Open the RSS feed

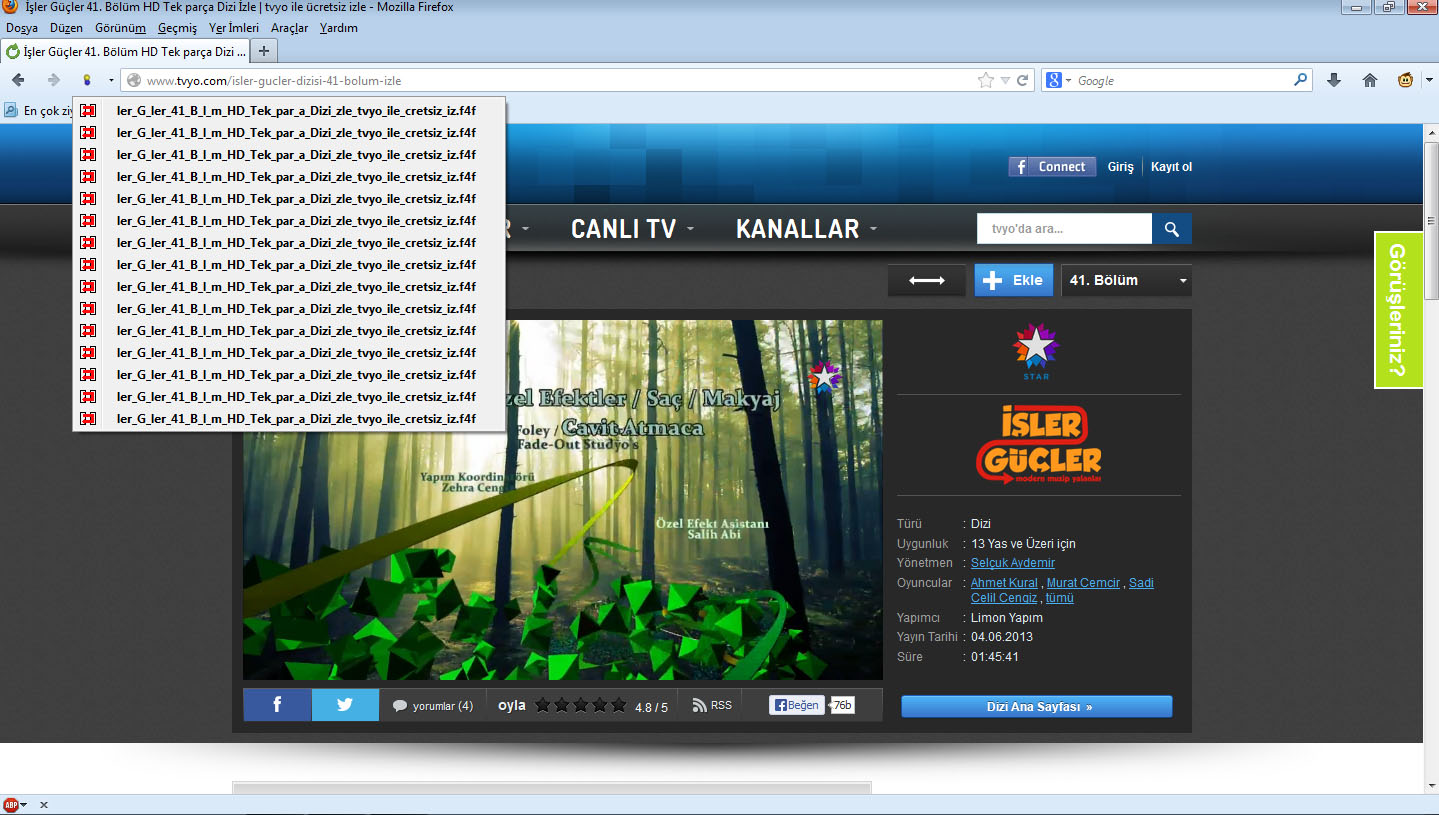pos(712,705)
